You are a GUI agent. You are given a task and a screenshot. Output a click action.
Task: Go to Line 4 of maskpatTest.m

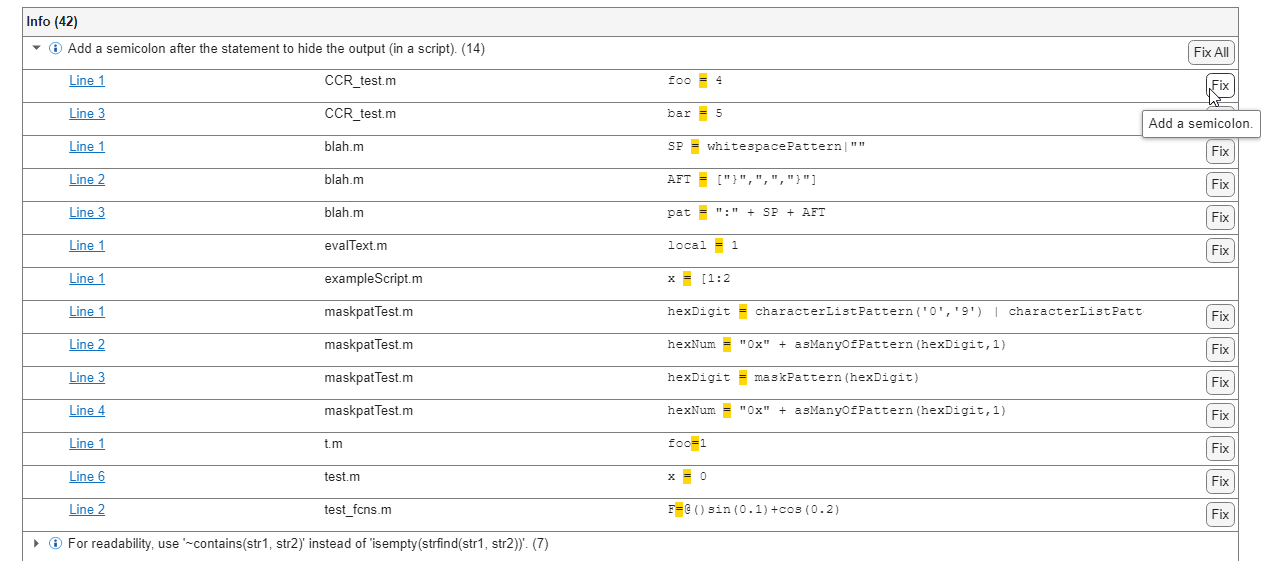(87, 411)
